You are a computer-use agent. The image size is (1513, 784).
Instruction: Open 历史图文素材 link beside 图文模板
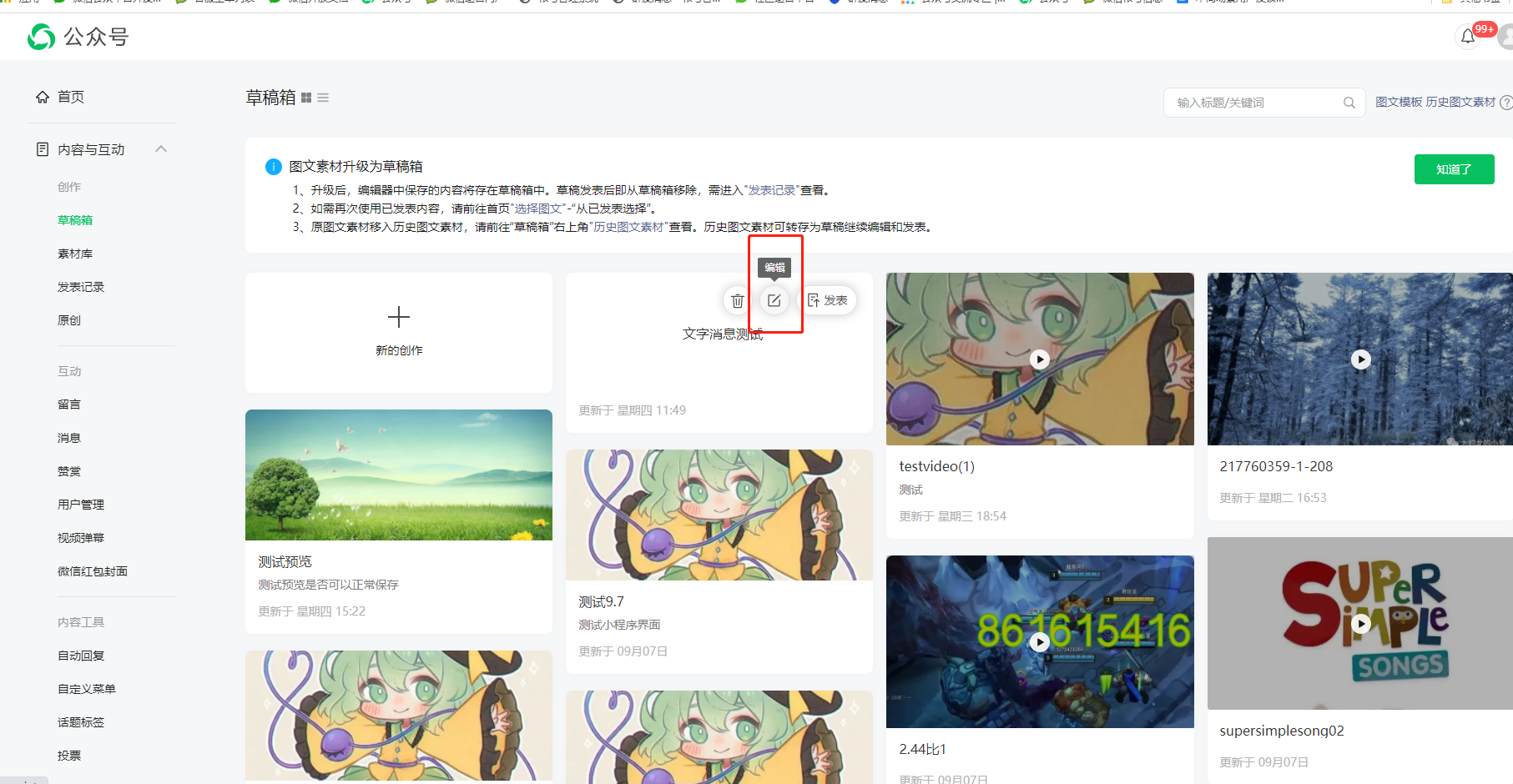click(1460, 102)
